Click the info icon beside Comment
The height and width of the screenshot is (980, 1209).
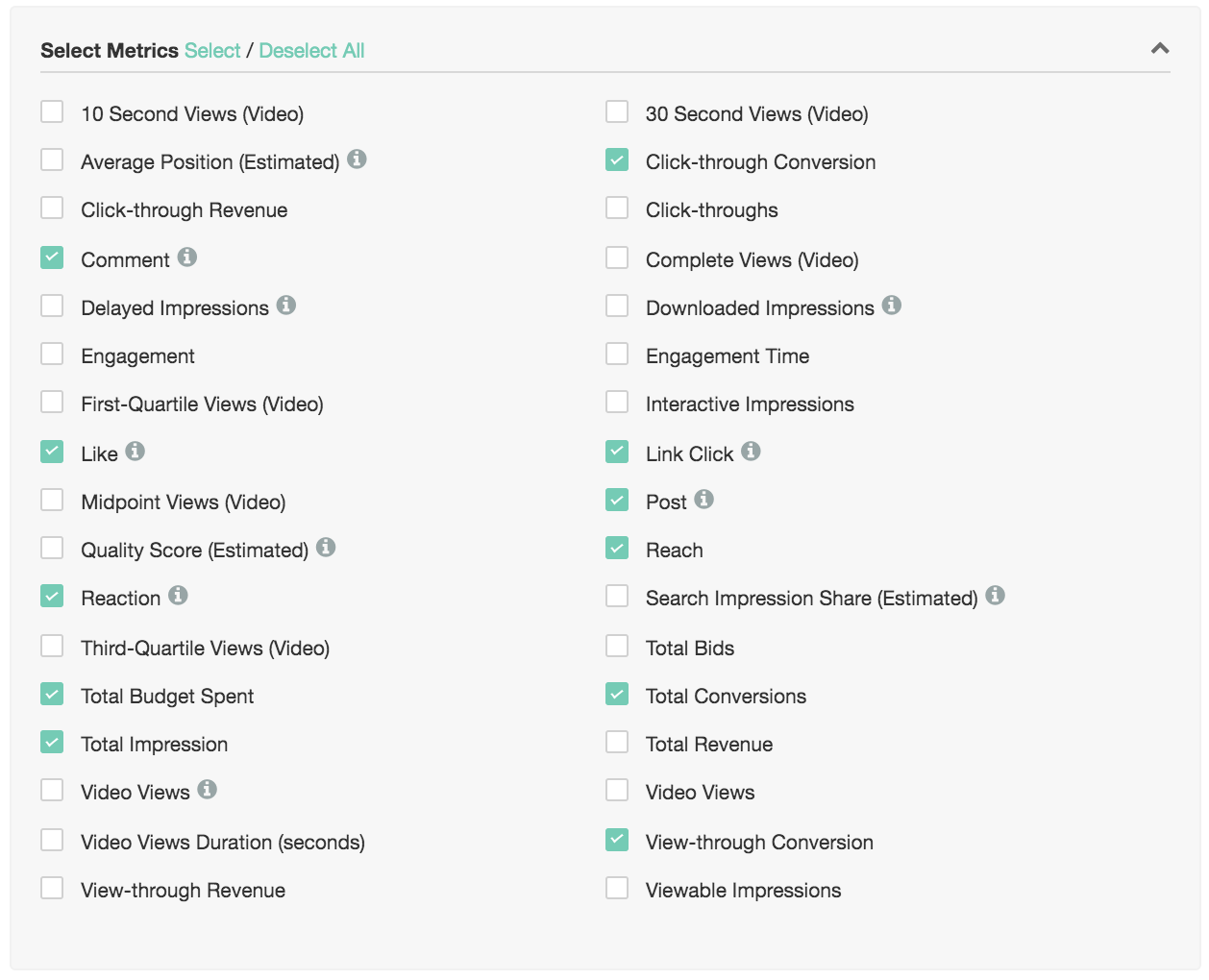point(187,257)
